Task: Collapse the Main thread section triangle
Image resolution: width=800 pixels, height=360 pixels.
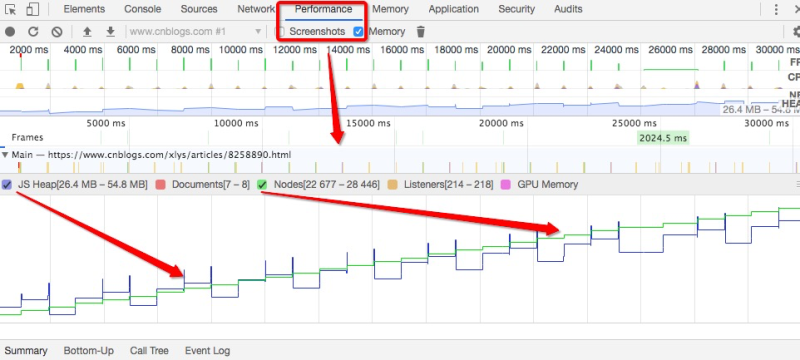Action: (x=5, y=155)
